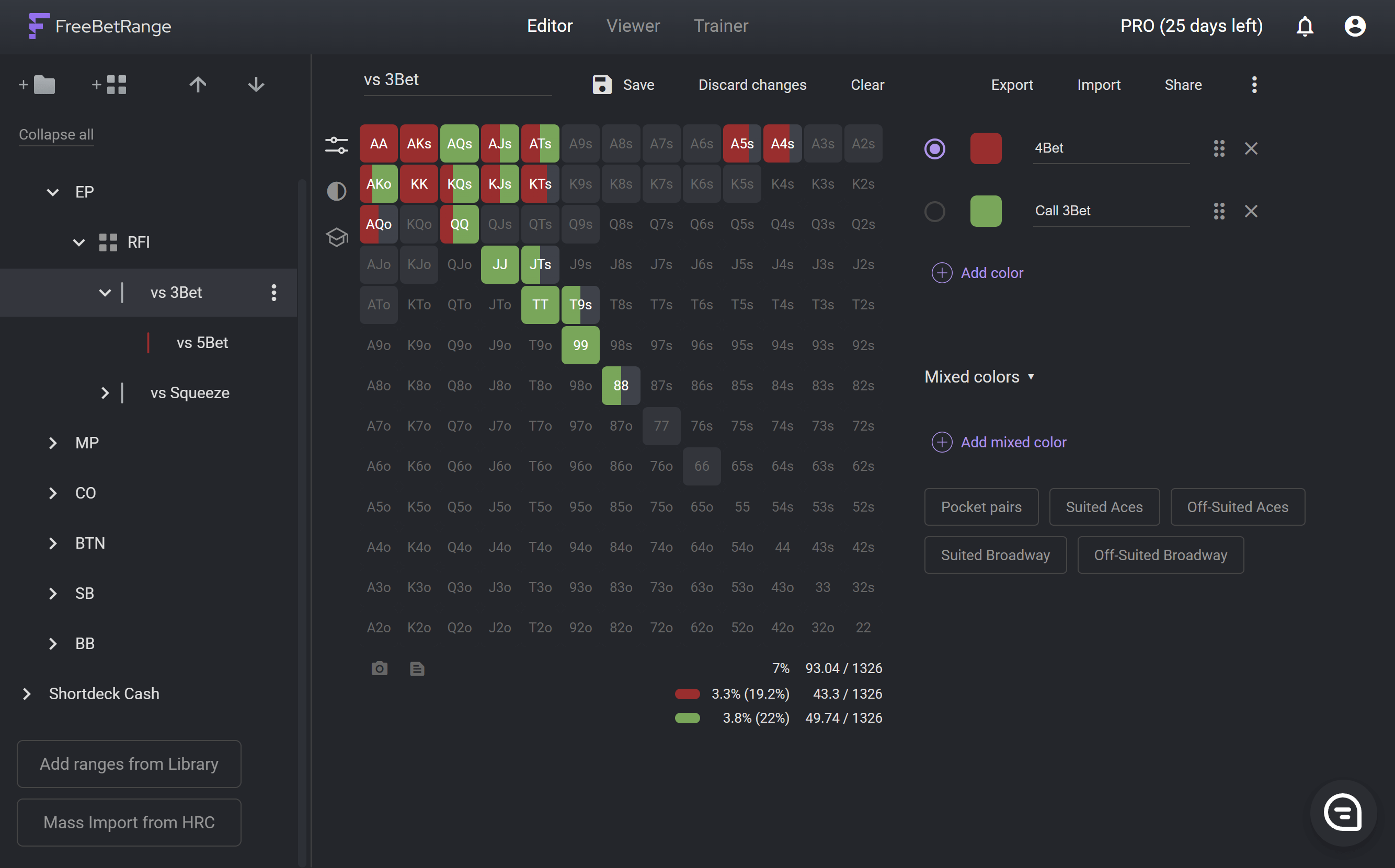1395x868 pixels.
Task: Toggle the AKs hand cell
Action: coord(419,144)
